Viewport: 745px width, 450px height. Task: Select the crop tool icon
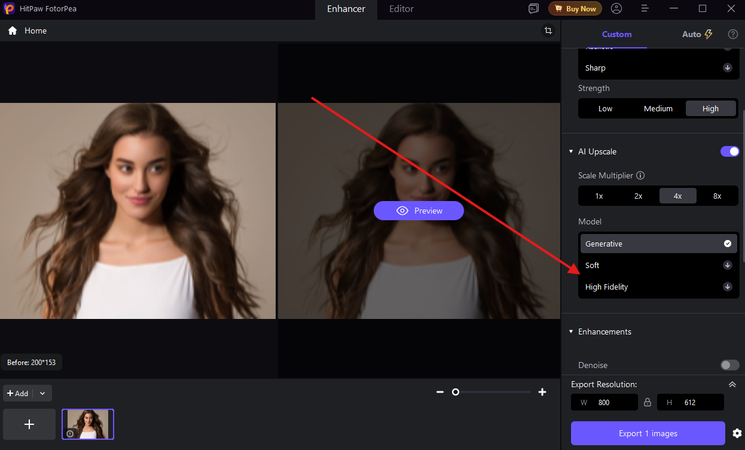[x=548, y=30]
